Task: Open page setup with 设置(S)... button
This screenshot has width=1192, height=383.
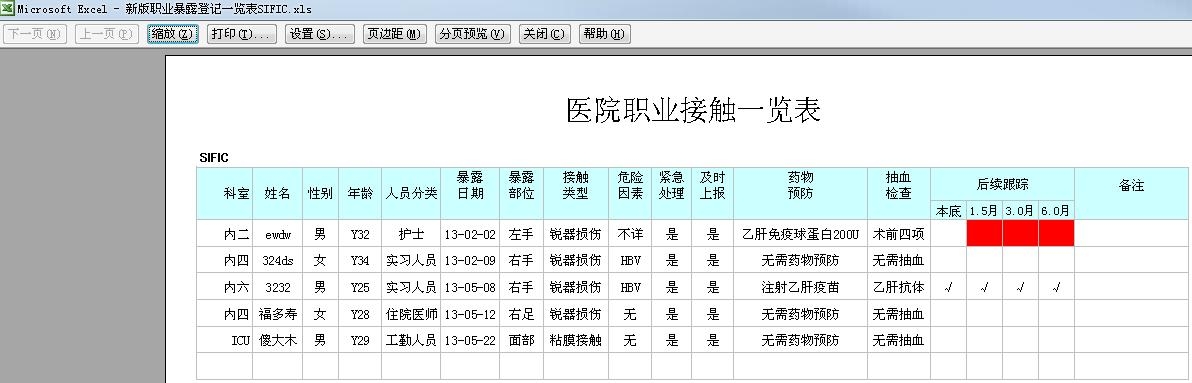Action: pyautogui.click(x=319, y=34)
